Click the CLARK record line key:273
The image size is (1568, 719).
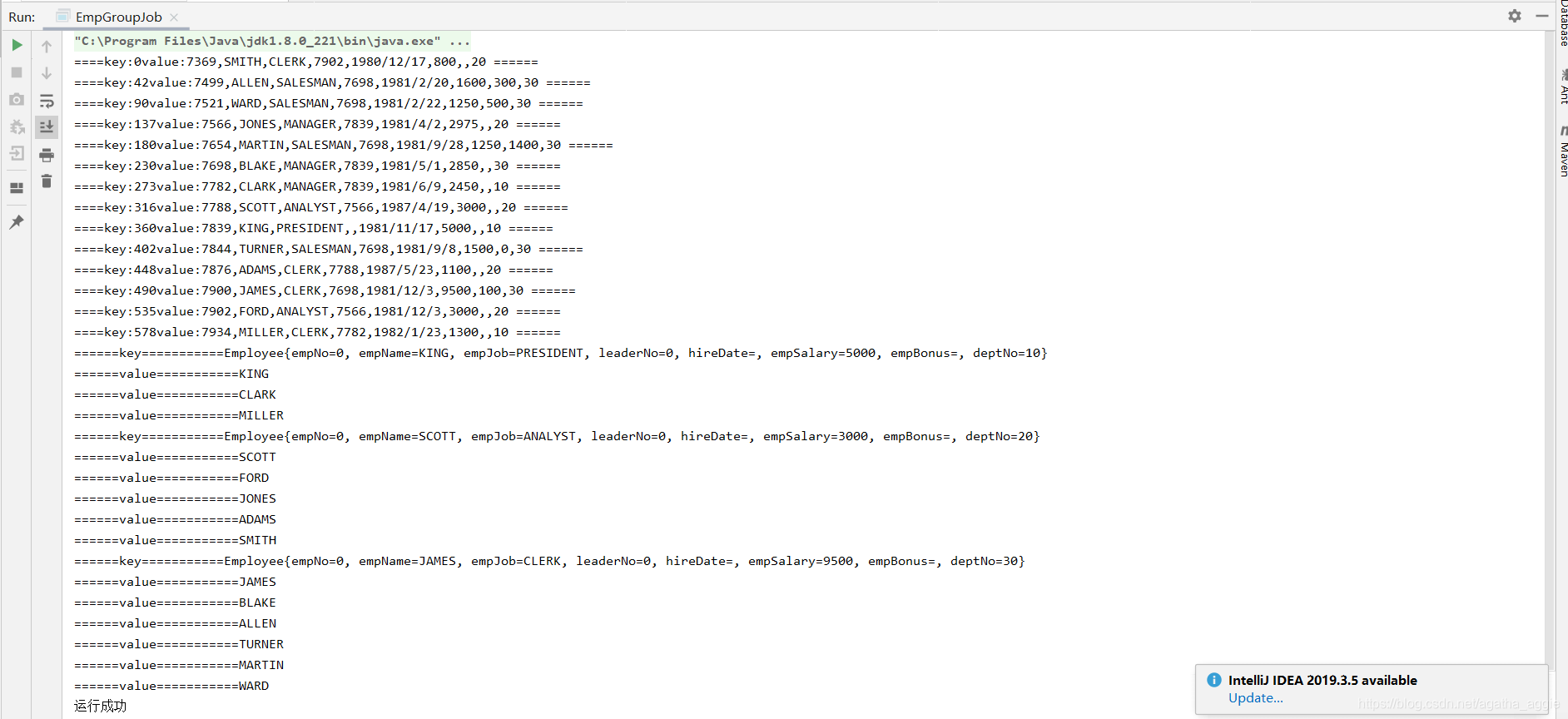click(317, 186)
